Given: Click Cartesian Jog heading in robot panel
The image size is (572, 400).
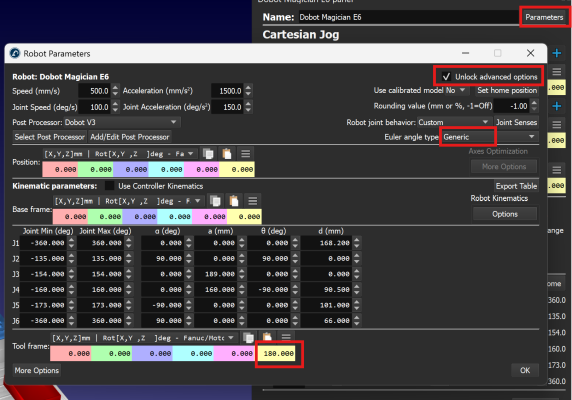Looking at the screenshot, I should coord(301,35).
